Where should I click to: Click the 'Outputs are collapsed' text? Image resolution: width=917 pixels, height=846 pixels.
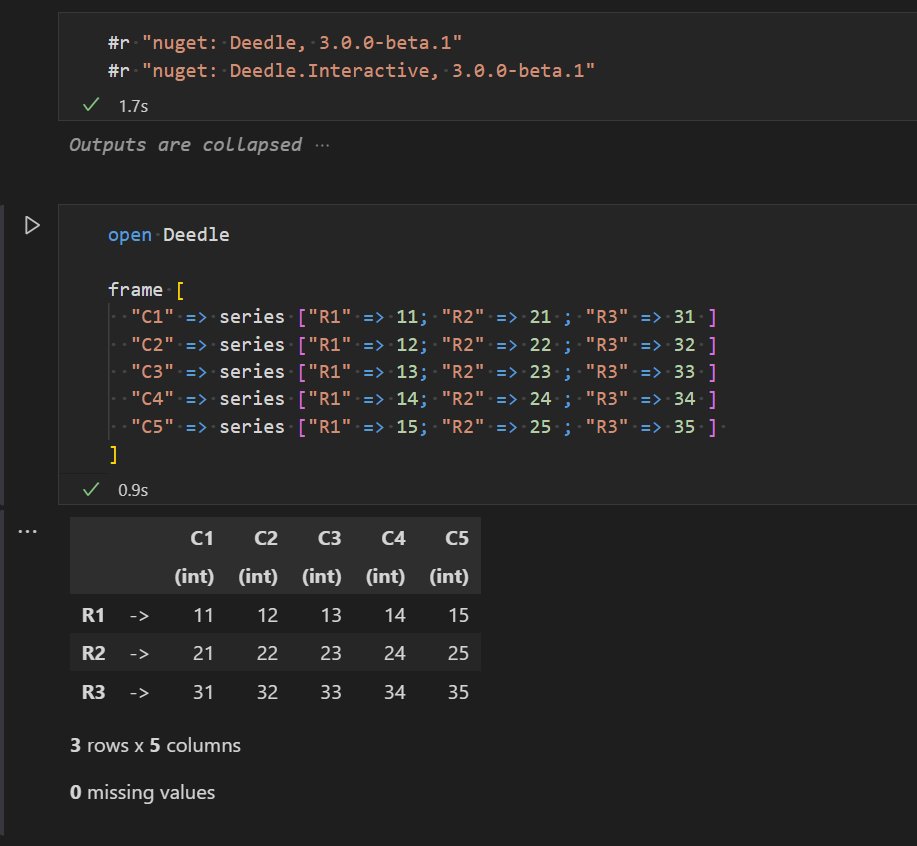click(x=185, y=144)
